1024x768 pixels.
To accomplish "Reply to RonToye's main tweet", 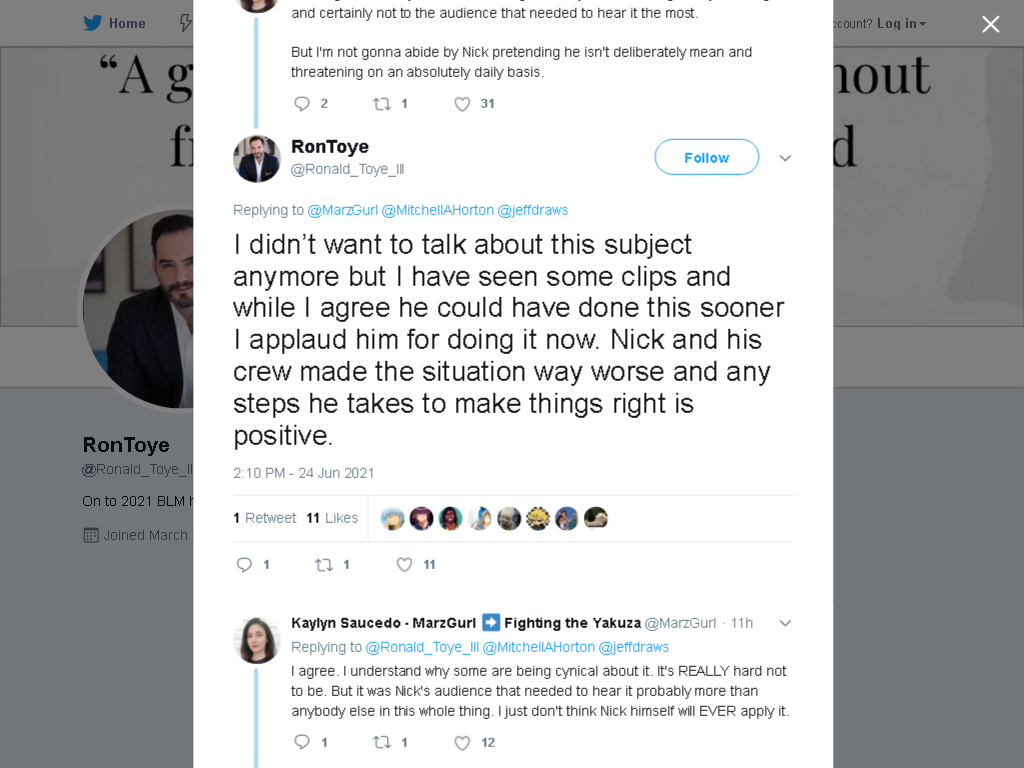I will pos(244,564).
